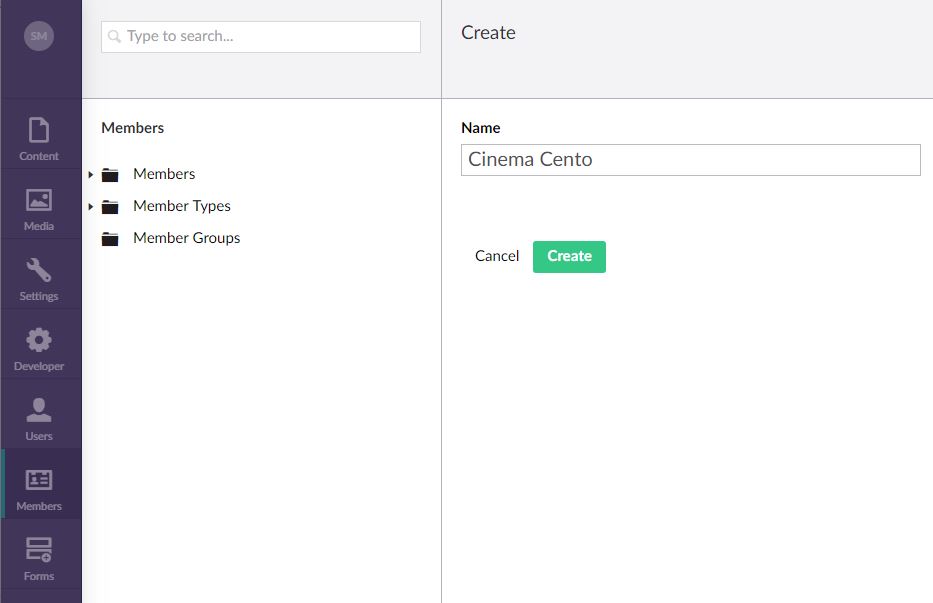Cancel the create dialog

click(x=497, y=256)
